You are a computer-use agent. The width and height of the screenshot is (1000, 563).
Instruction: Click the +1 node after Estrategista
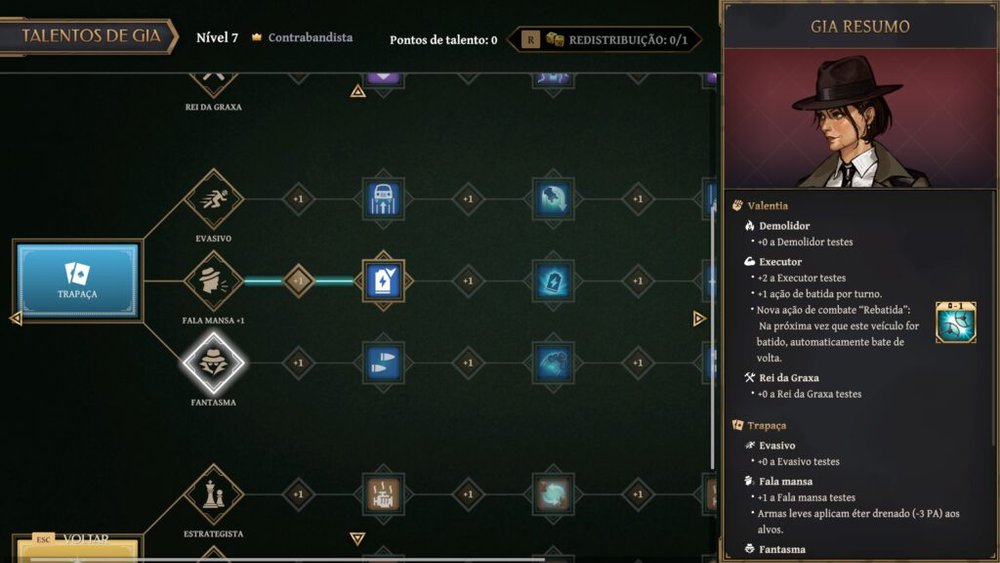coord(298,494)
